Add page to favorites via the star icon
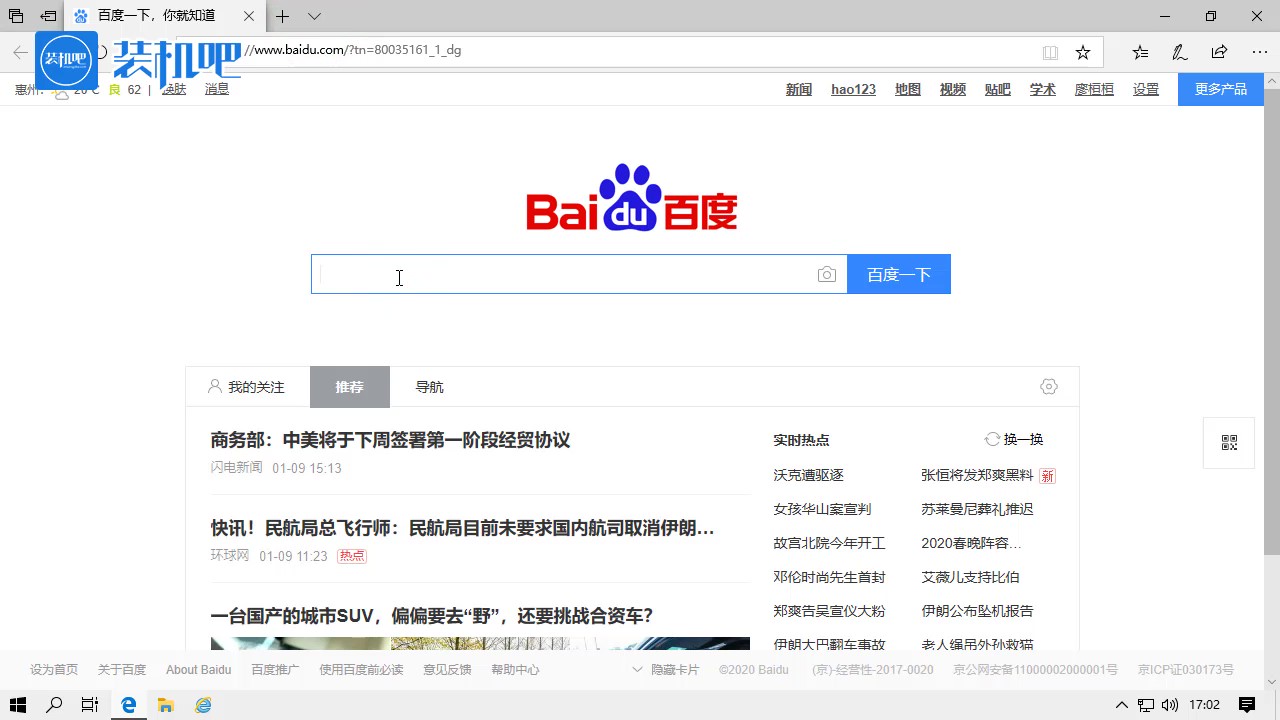This screenshot has width=1280, height=720. (1085, 51)
